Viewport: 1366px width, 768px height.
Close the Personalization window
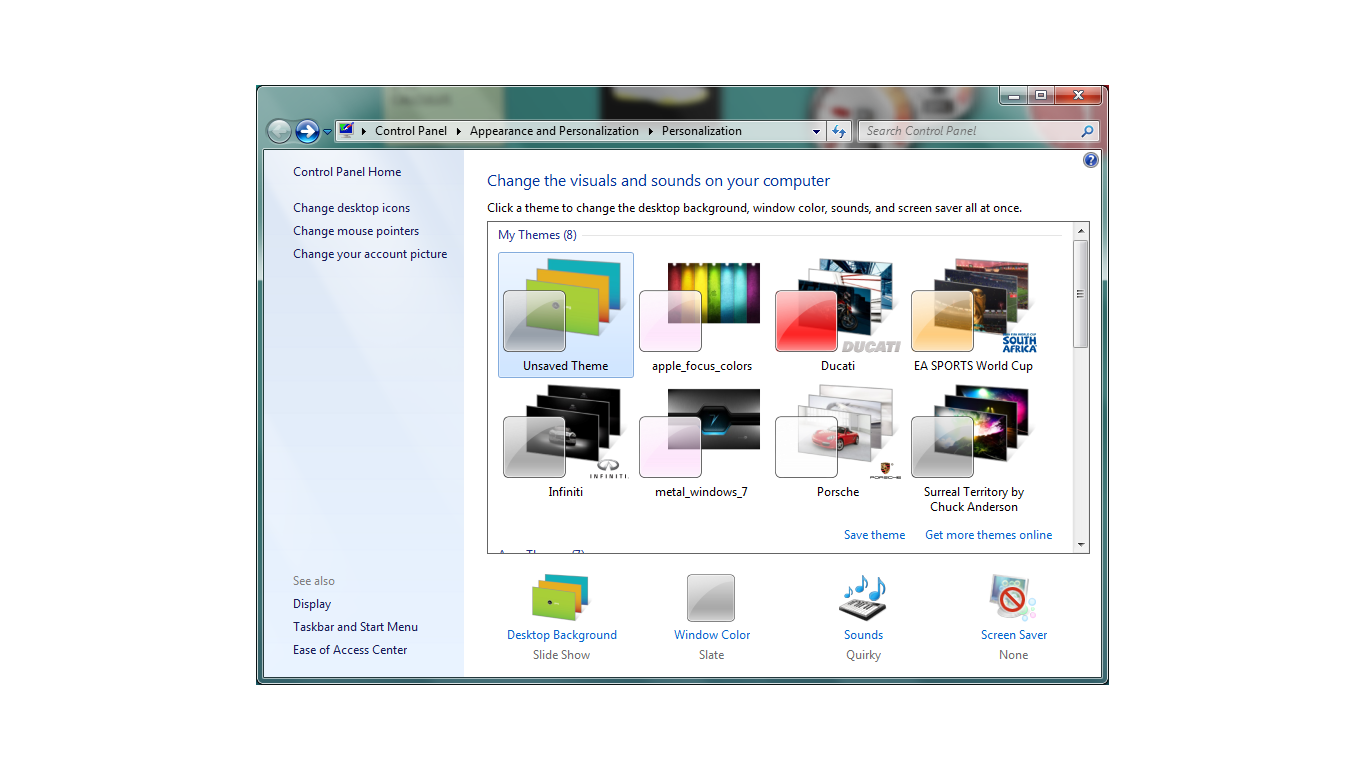pyautogui.click(x=1078, y=95)
